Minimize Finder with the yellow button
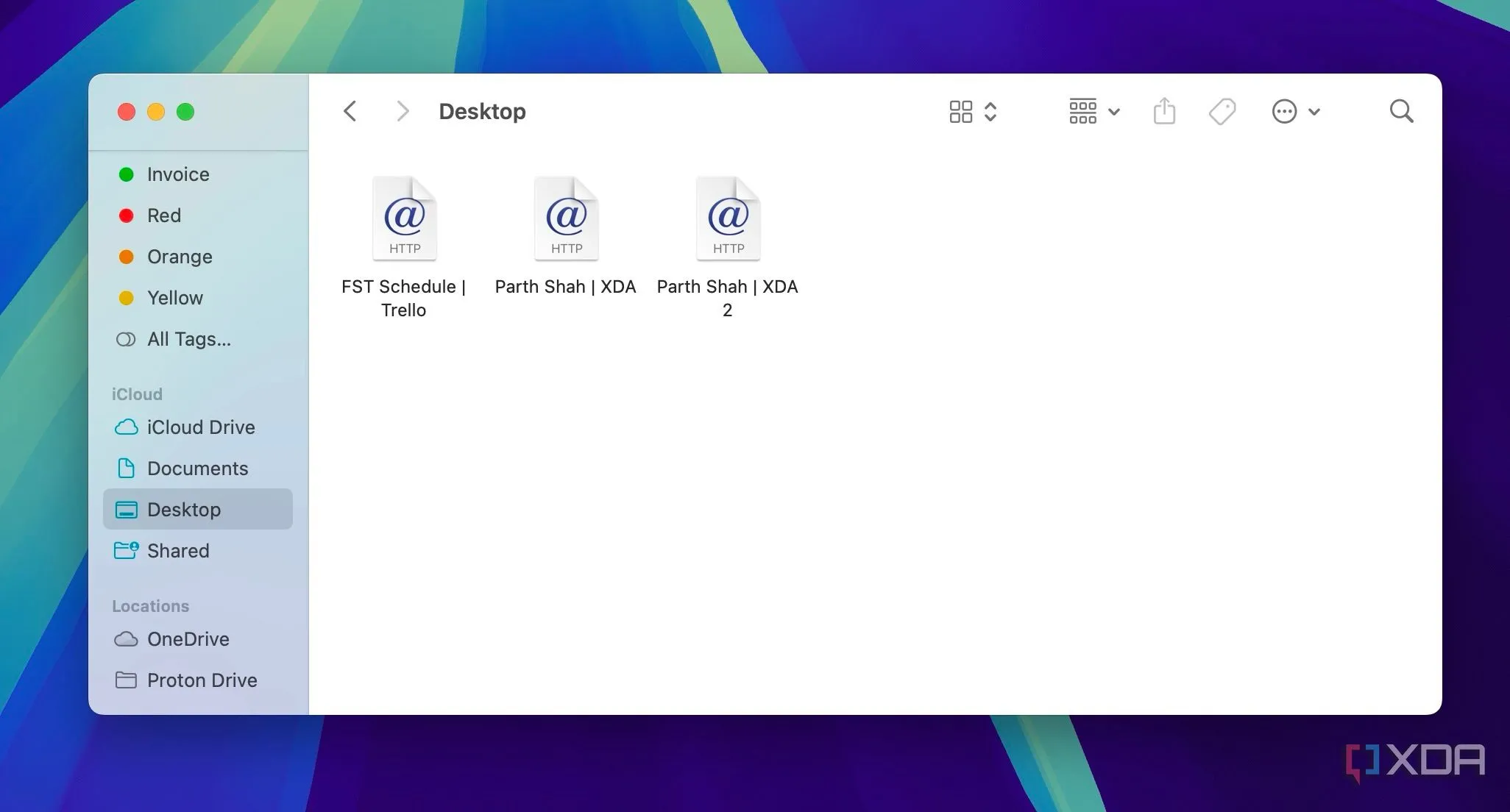The width and height of the screenshot is (1510, 812). coord(156,112)
